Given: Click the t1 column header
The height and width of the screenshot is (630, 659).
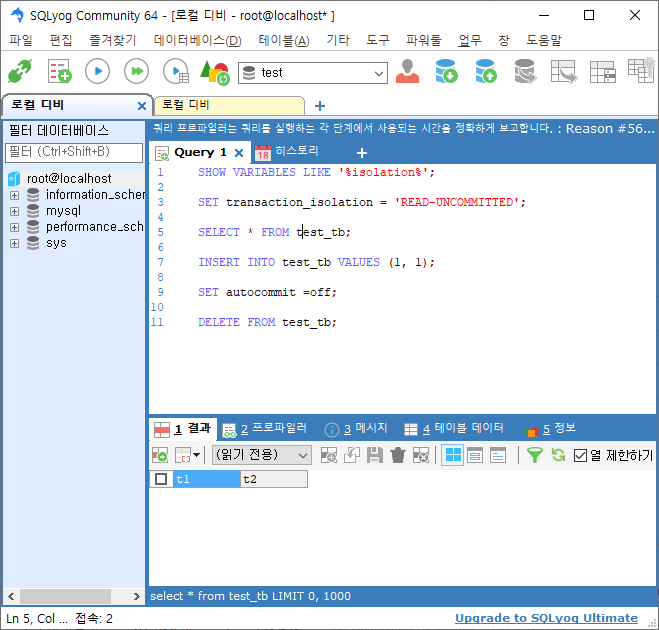Looking at the screenshot, I should 207,479.
